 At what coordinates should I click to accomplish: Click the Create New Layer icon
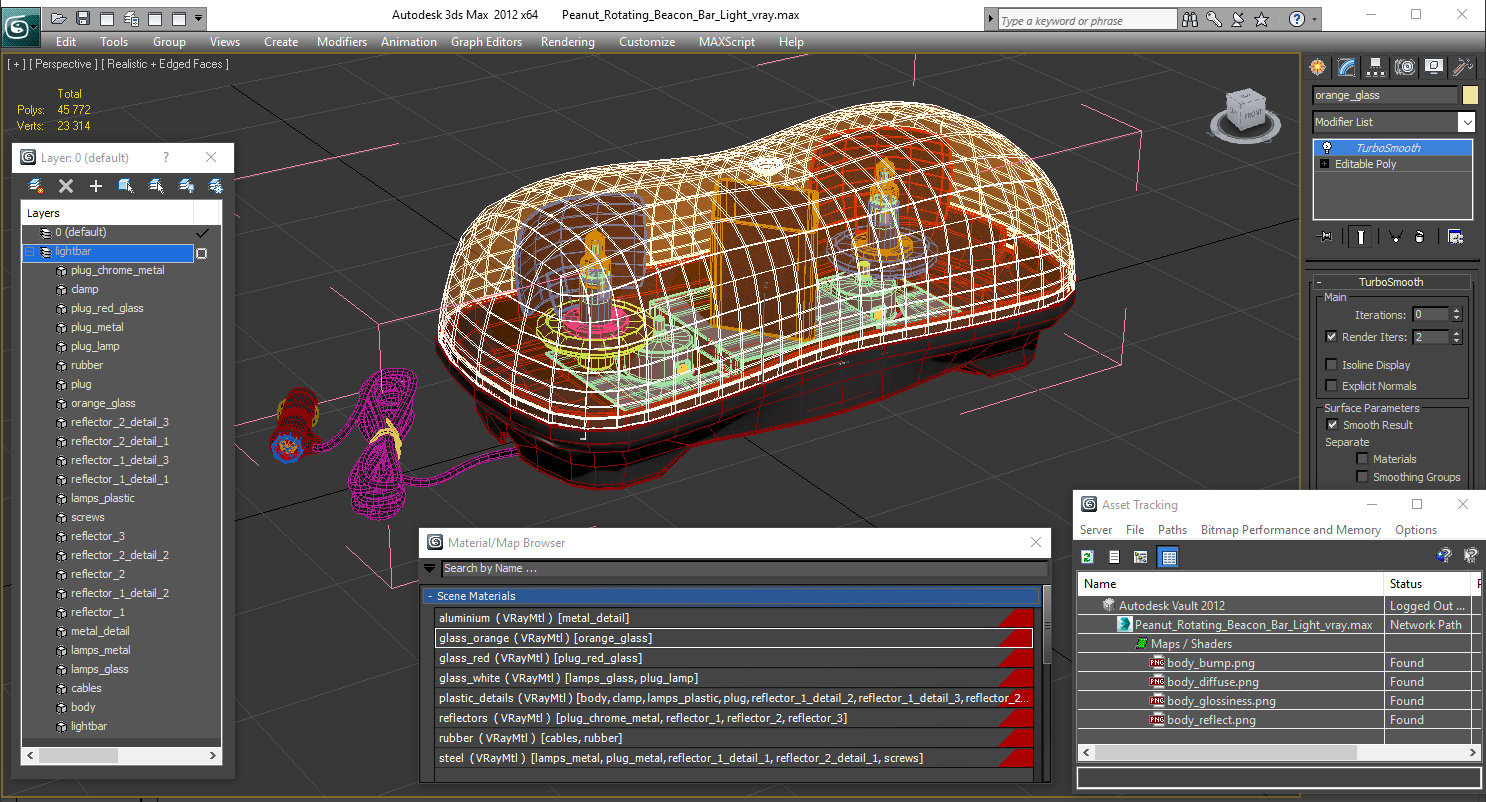[x=36, y=186]
